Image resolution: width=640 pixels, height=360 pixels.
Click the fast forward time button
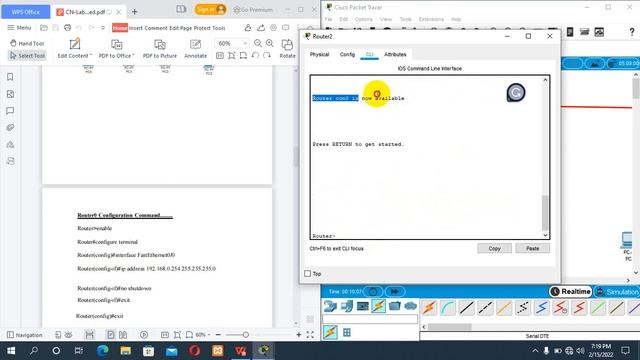(395, 291)
